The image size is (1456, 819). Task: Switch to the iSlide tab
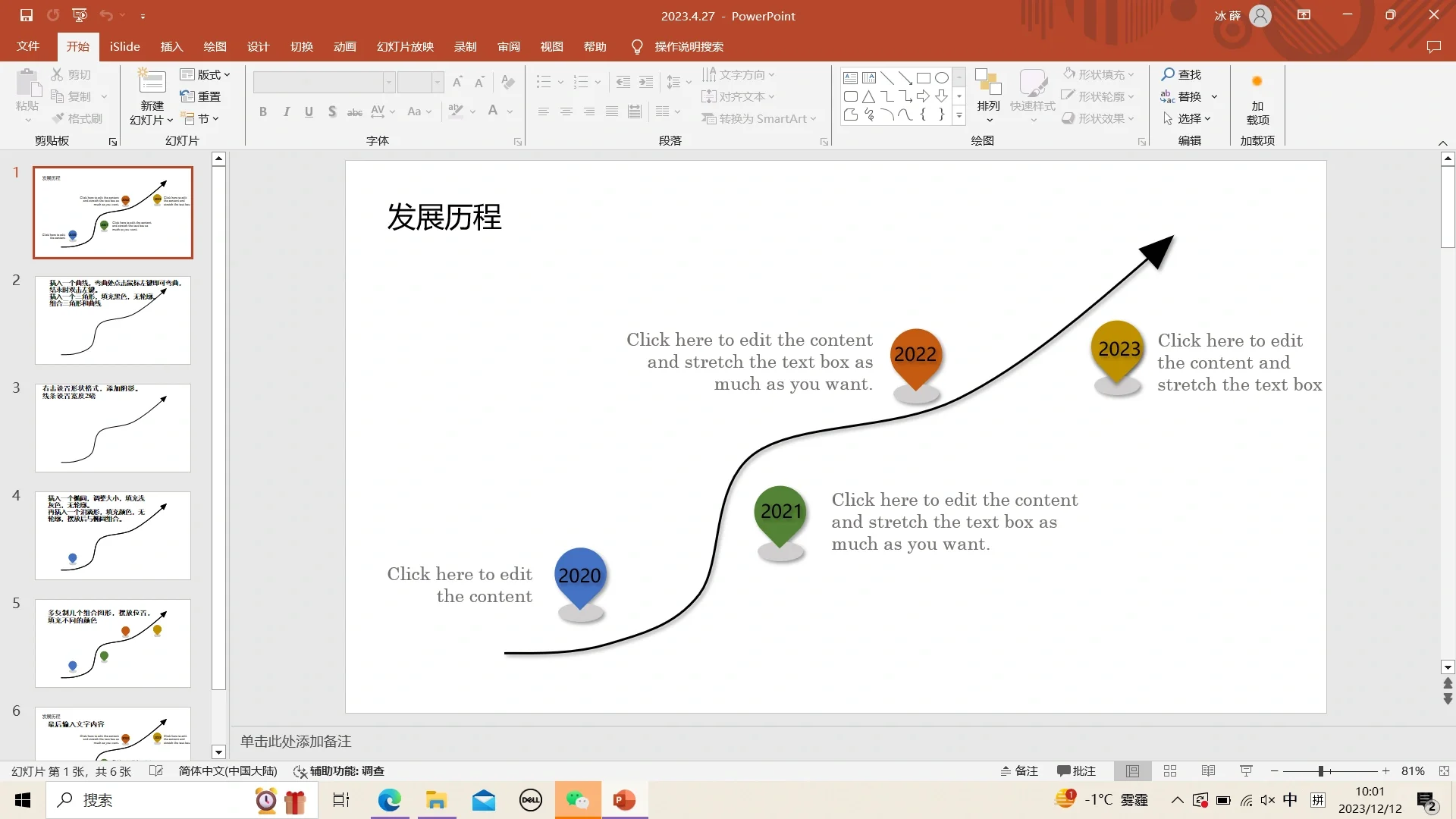coord(124,47)
